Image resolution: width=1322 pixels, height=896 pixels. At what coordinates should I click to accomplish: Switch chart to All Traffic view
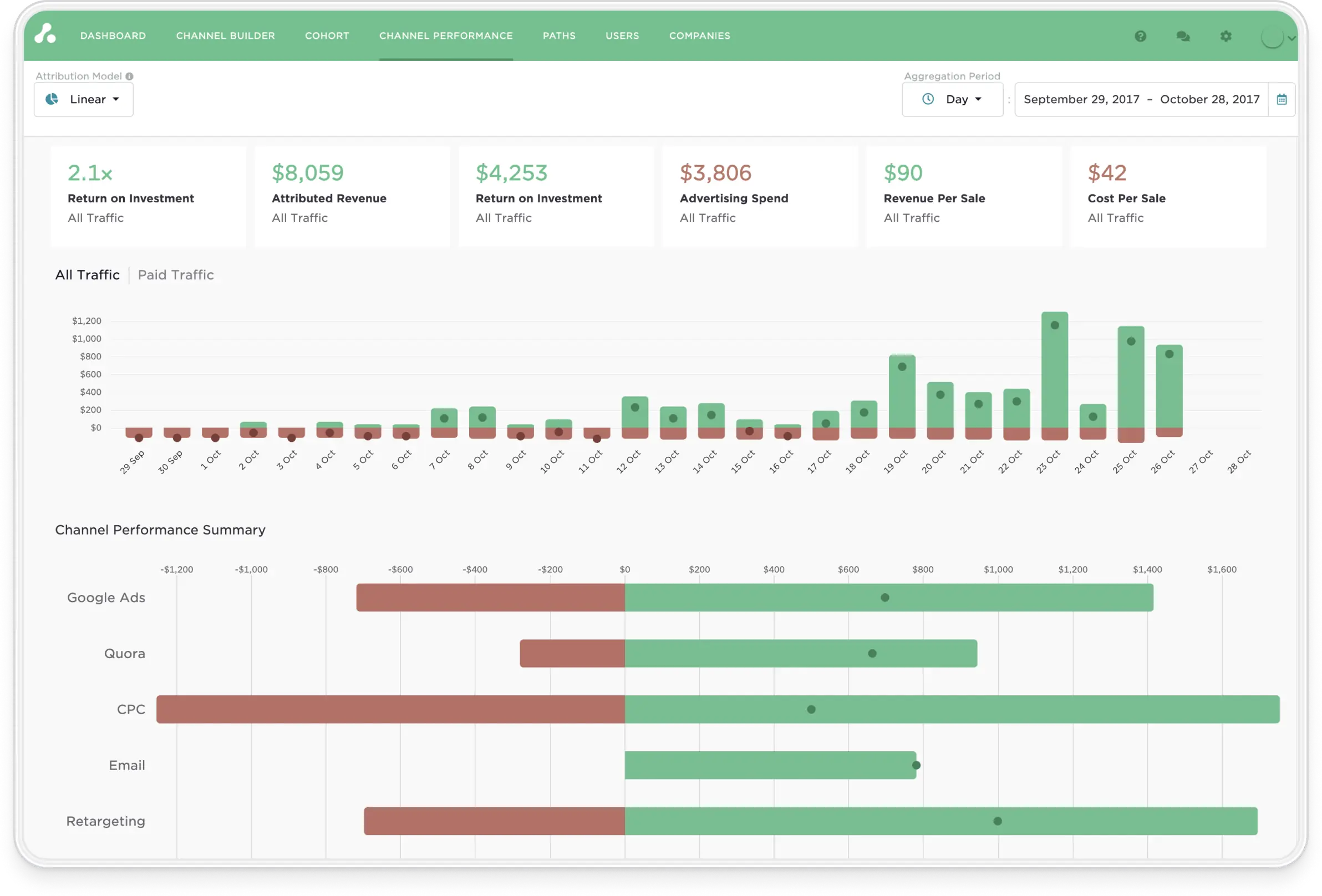coord(87,276)
